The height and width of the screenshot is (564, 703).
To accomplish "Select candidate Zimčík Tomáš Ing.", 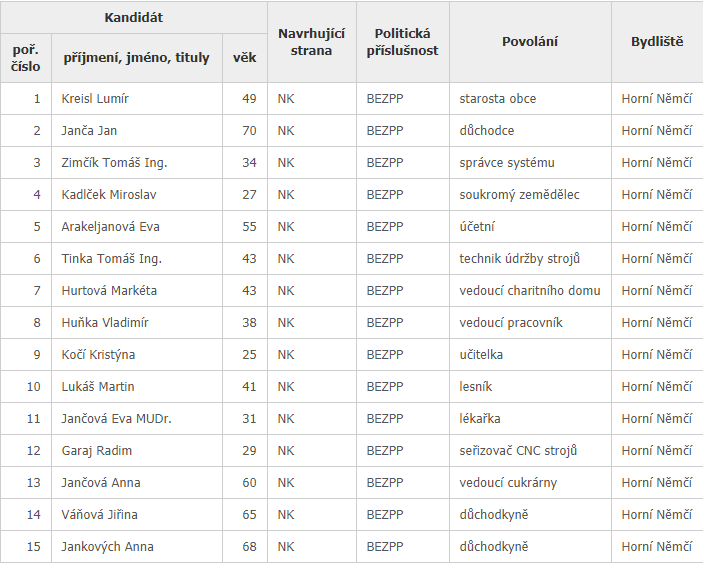I will pos(114,163).
